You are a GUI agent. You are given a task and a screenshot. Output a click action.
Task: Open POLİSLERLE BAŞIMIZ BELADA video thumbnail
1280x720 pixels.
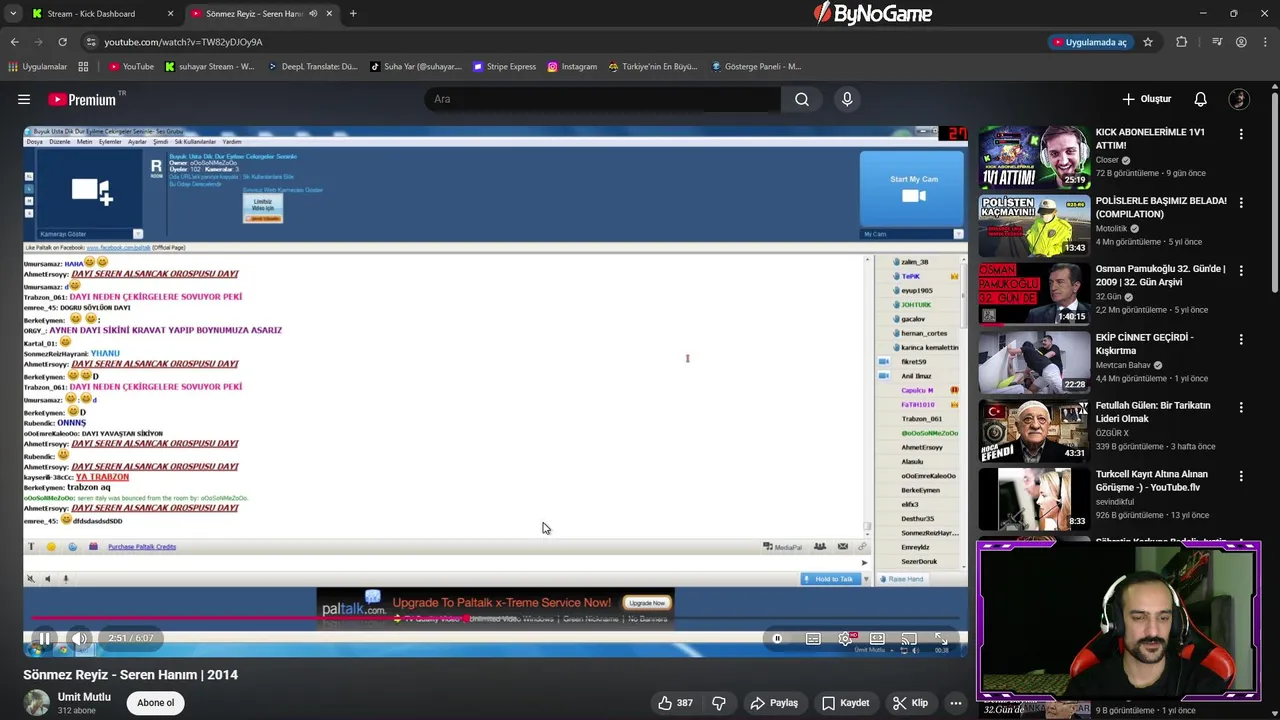point(1034,226)
